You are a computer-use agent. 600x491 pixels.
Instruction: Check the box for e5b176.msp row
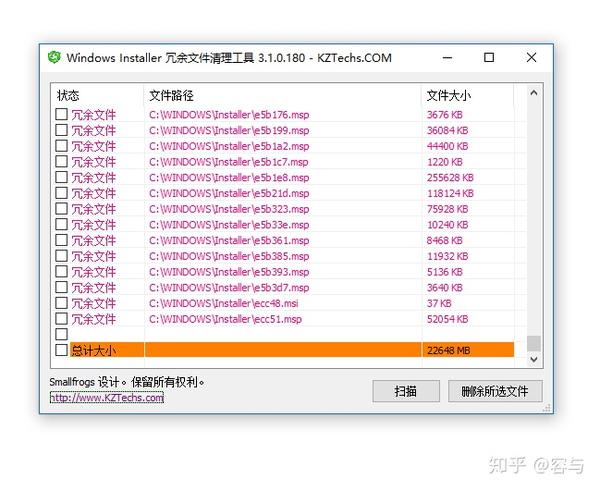(x=61, y=114)
